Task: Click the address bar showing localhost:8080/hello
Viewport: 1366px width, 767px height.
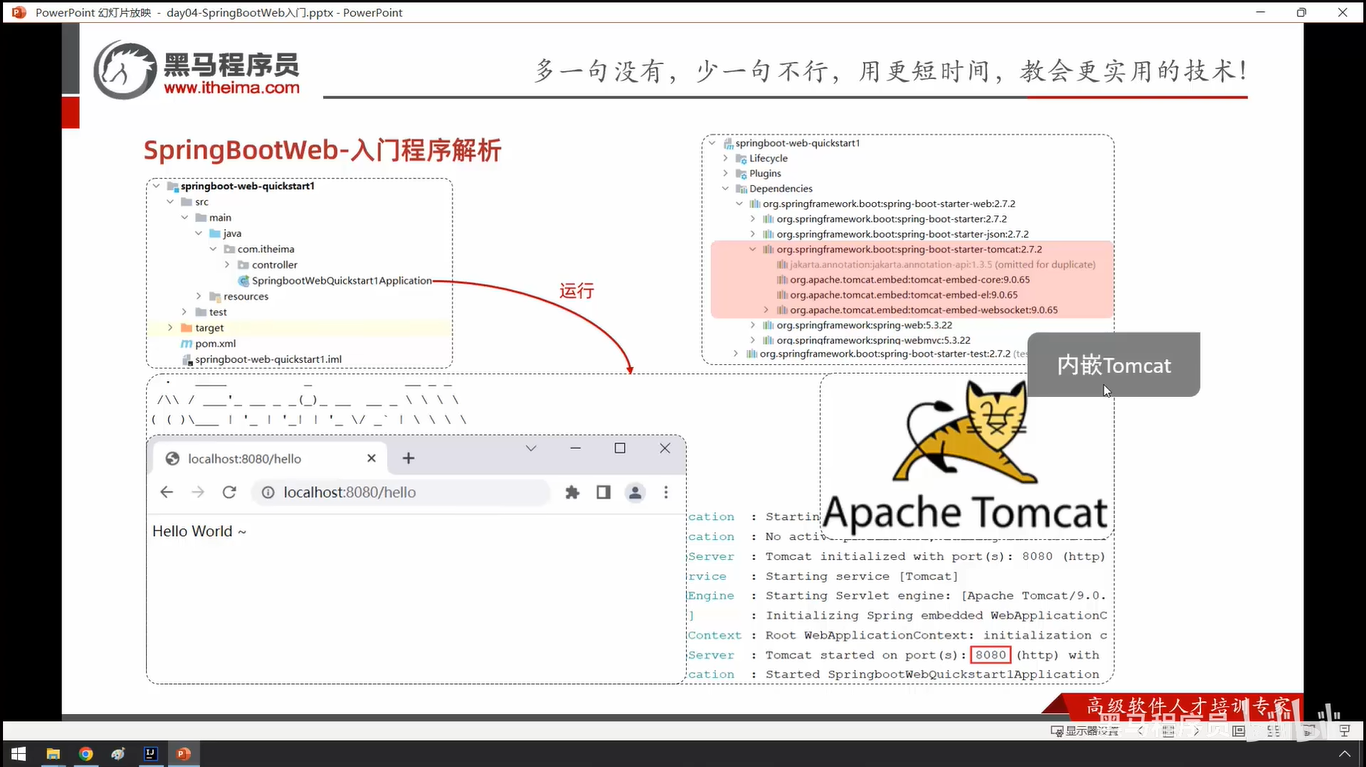Action: (400, 492)
